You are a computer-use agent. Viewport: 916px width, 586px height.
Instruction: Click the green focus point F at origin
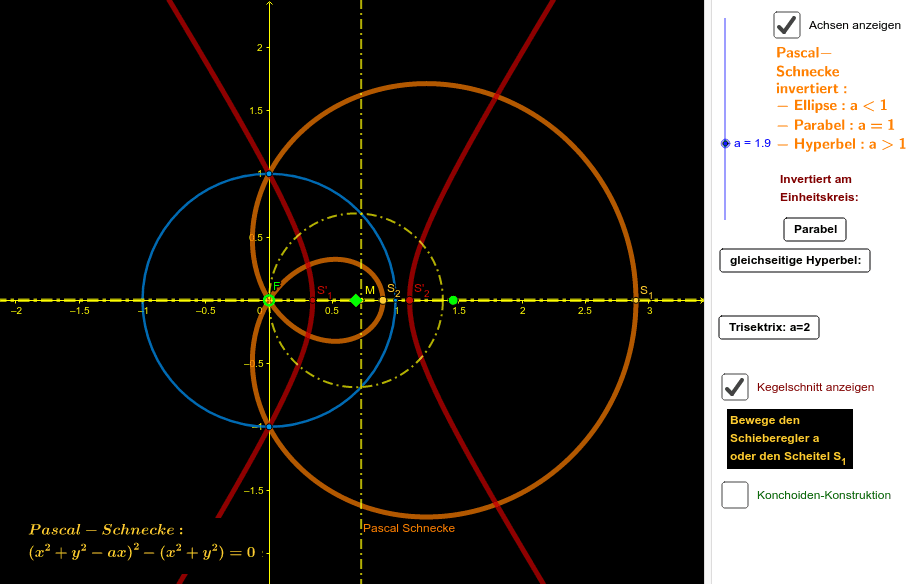(269, 300)
